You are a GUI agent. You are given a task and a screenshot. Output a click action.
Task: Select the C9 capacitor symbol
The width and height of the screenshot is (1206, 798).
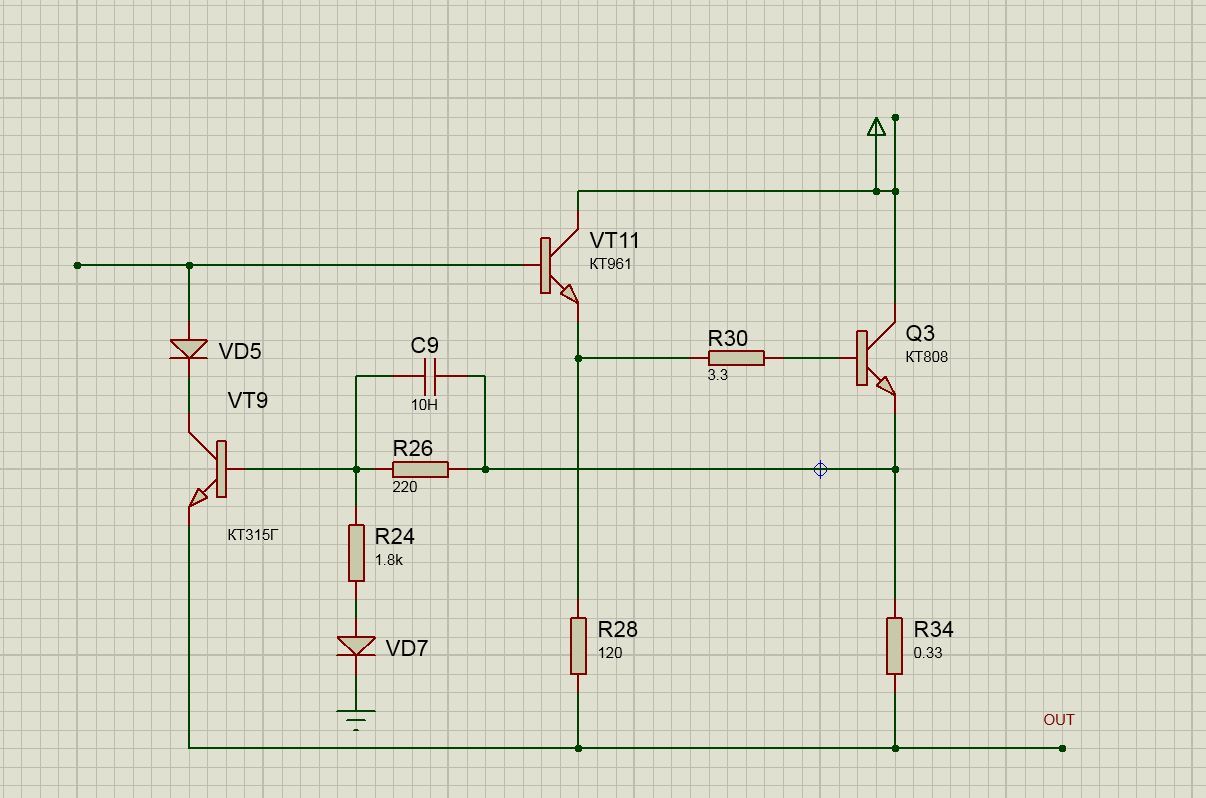(431, 377)
